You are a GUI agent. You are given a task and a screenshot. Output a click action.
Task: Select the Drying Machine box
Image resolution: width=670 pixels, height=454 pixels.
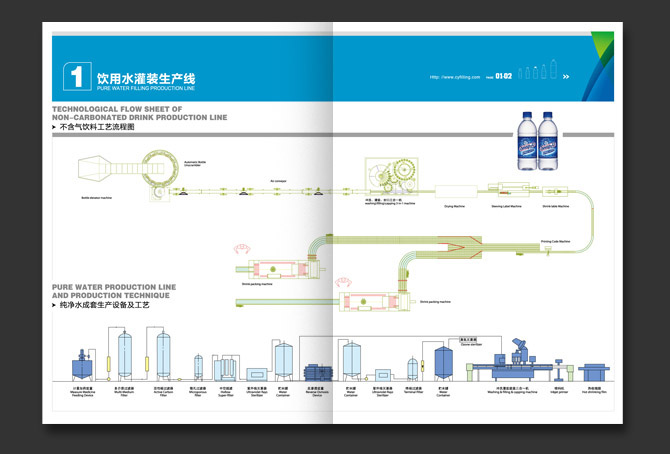pyautogui.click(x=456, y=192)
